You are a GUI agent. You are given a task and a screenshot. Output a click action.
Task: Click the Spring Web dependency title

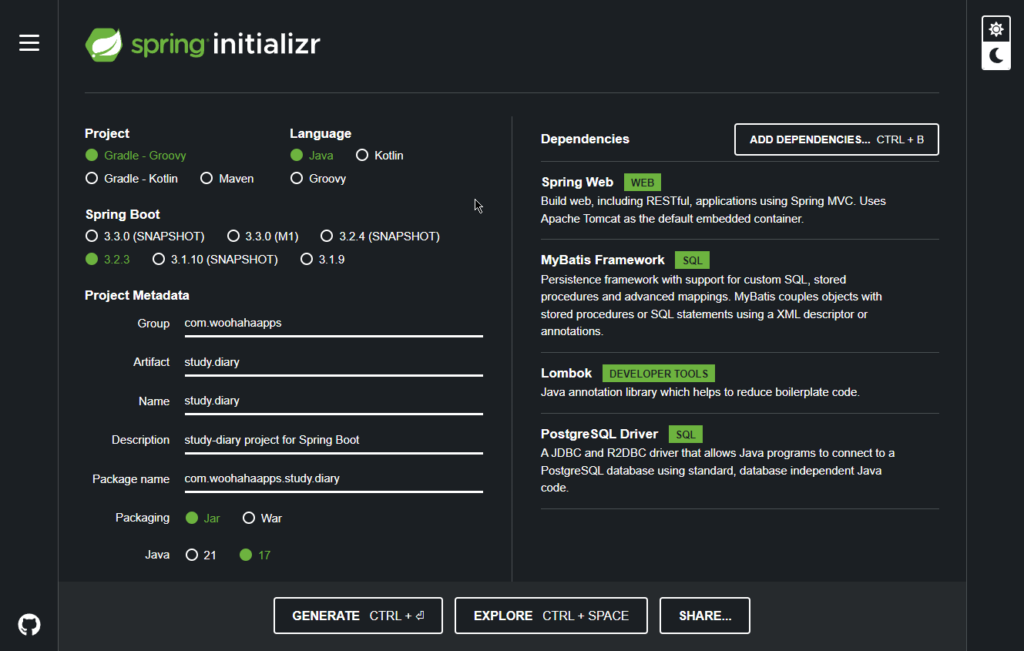click(577, 182)
